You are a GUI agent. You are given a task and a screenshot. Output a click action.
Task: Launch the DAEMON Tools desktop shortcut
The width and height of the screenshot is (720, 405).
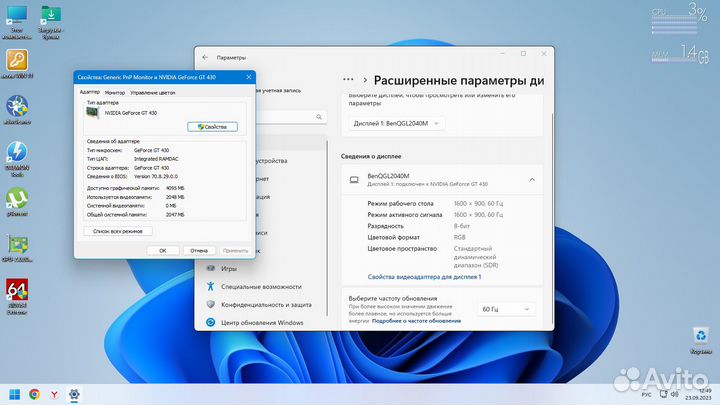click(x=17, y=159)
